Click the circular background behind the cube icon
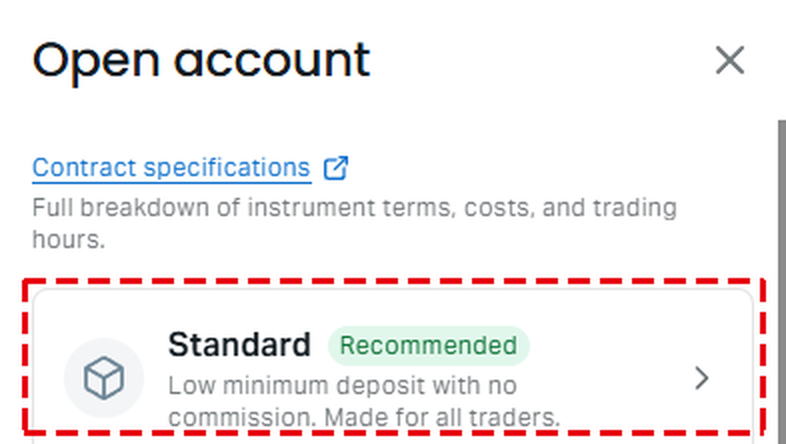 (x=104, y=378)
